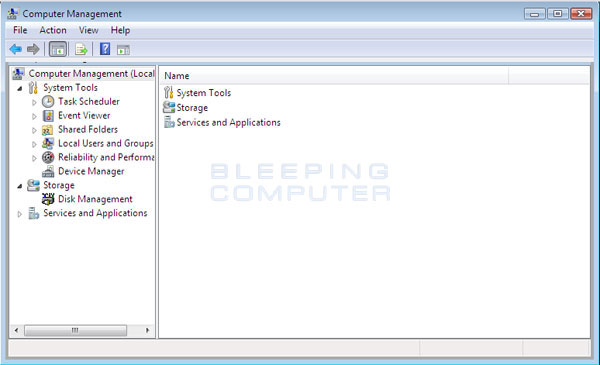The image size is (600, 365).
Task: Click the Shared Folders icon in the tree
Action: click(47, 130)
